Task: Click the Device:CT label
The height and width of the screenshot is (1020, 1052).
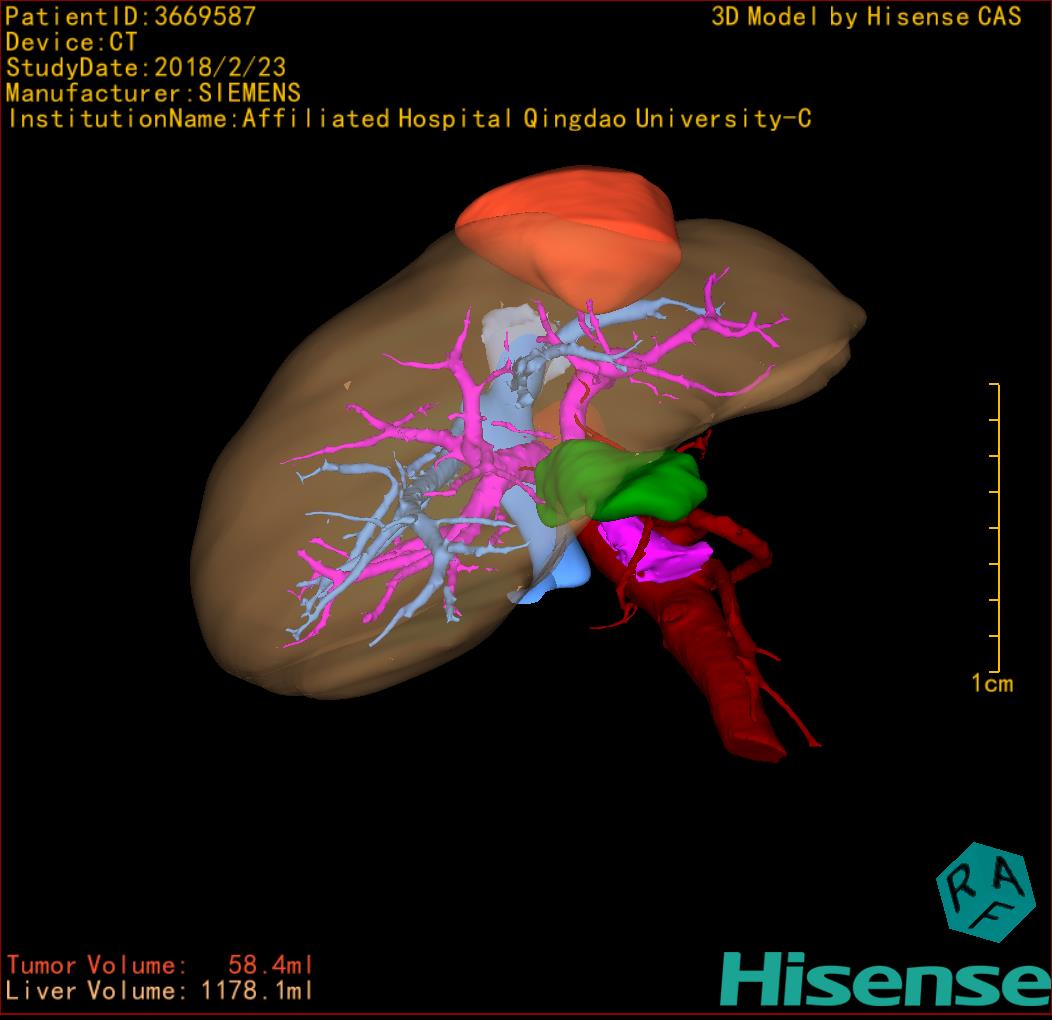Action: click(71, 42)
